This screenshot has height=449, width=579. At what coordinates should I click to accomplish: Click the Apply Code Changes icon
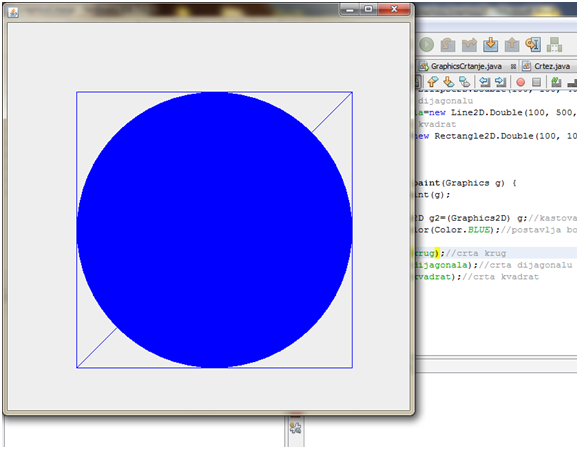[554, 45]
